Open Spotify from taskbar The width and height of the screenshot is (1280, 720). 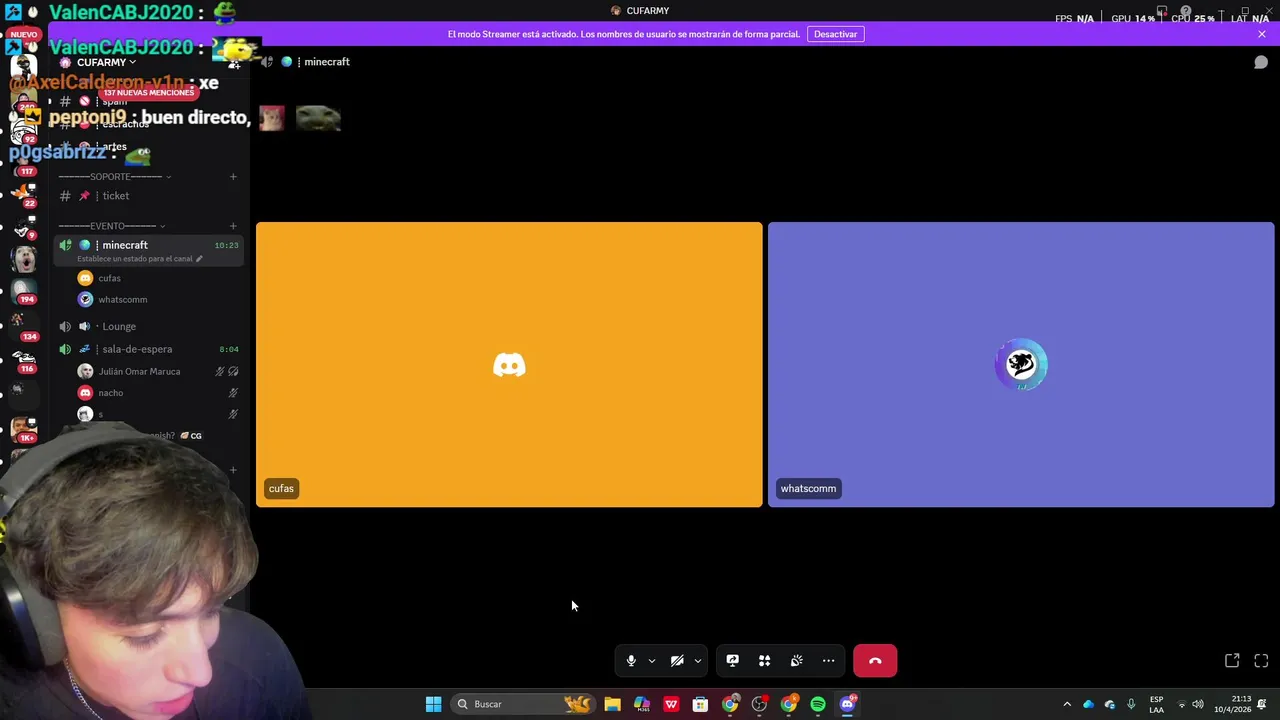click(x=818, y=704)
